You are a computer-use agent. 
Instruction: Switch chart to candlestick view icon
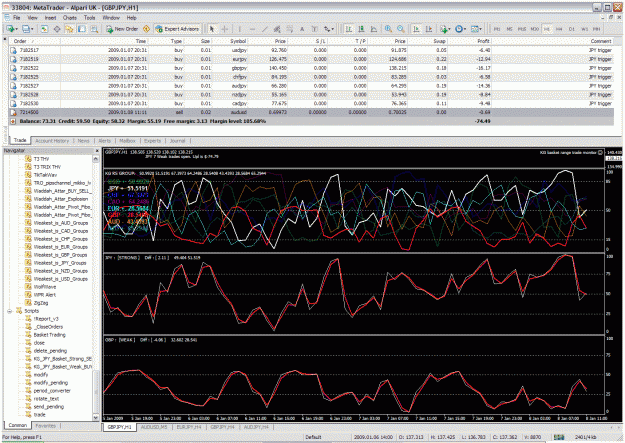click(361, 29)
